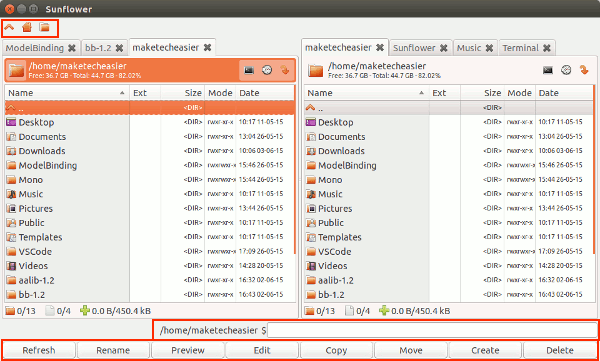600x361 pixels.
Task: Select VSCode folder in left pane
Action: [149, 252]
